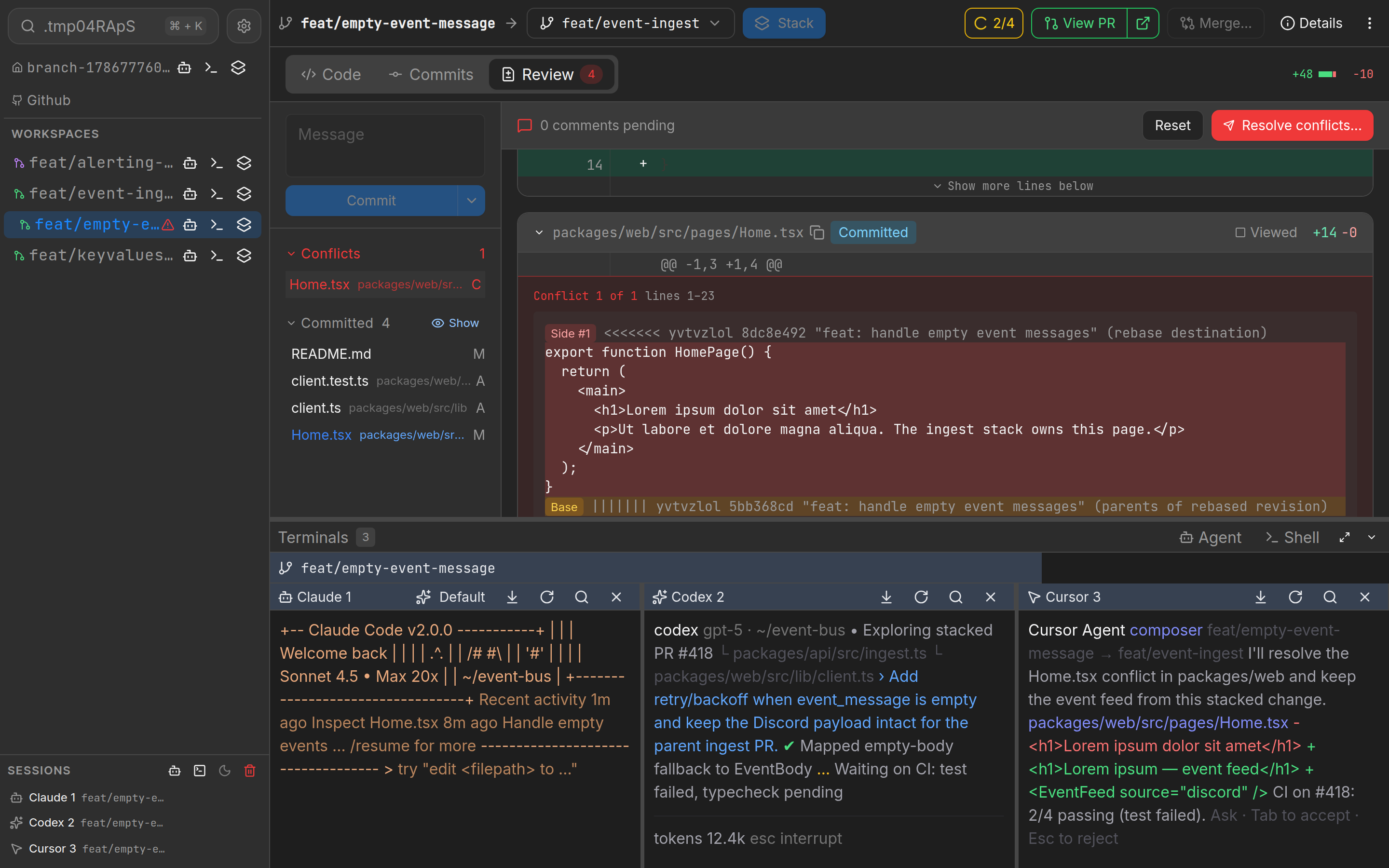Restart the Claude 1 terminal
The height and width of the screenshot is (868, 1389).
[547, 597]
